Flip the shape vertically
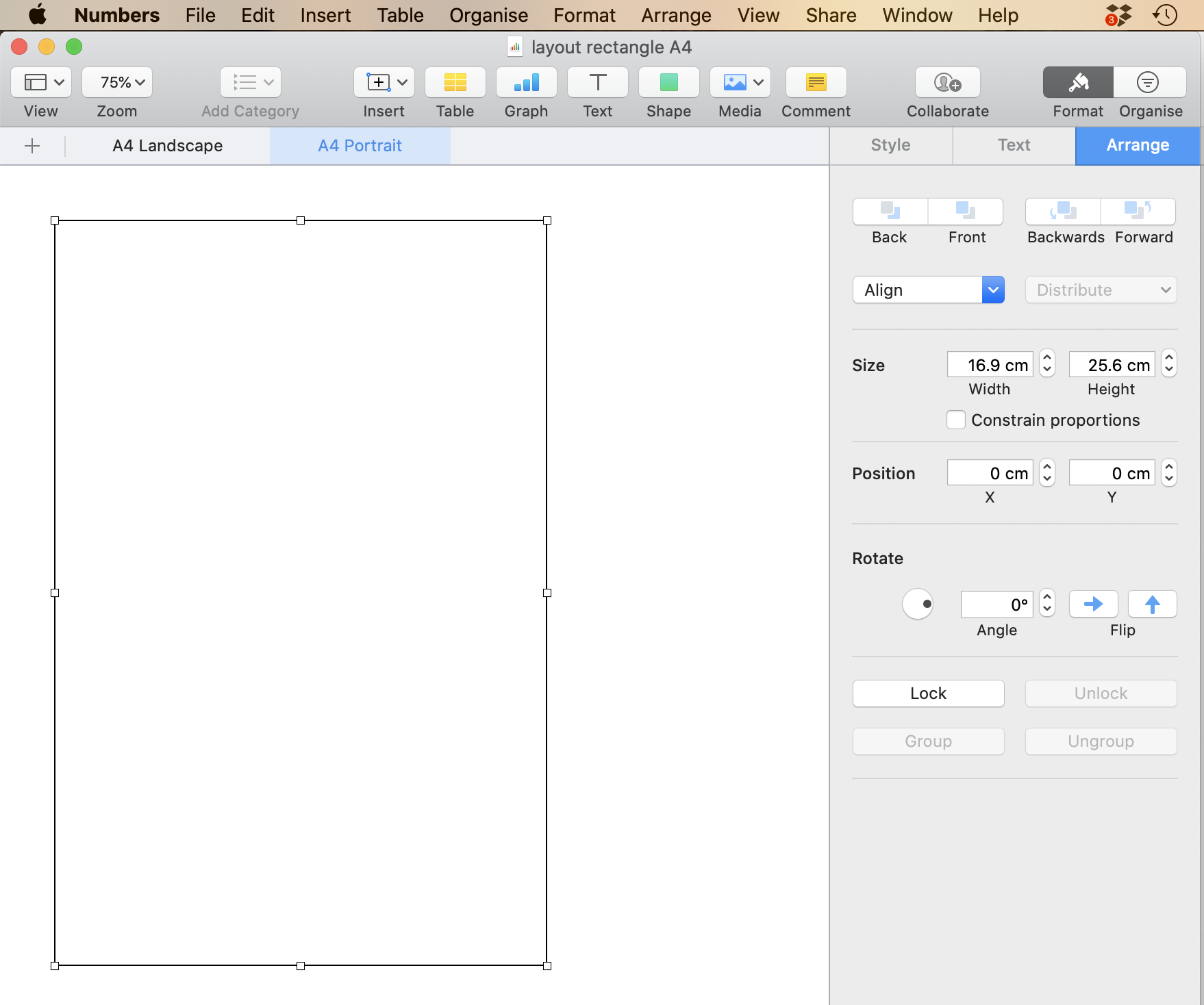The height and width of the screenshot is (1005, 1204). 1152,604
